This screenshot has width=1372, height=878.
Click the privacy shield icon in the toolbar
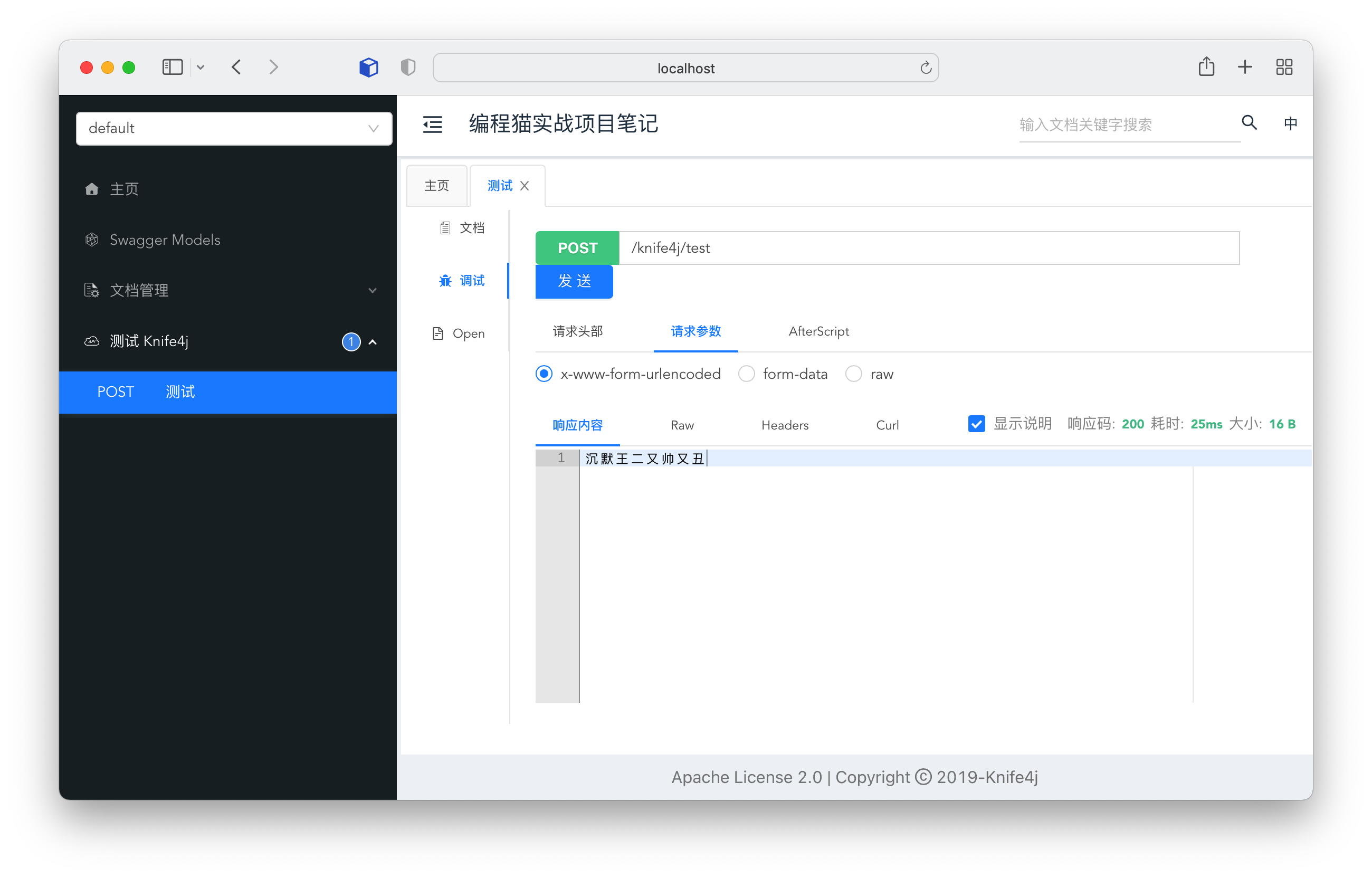pyautogui.click(x=407, y=68)
